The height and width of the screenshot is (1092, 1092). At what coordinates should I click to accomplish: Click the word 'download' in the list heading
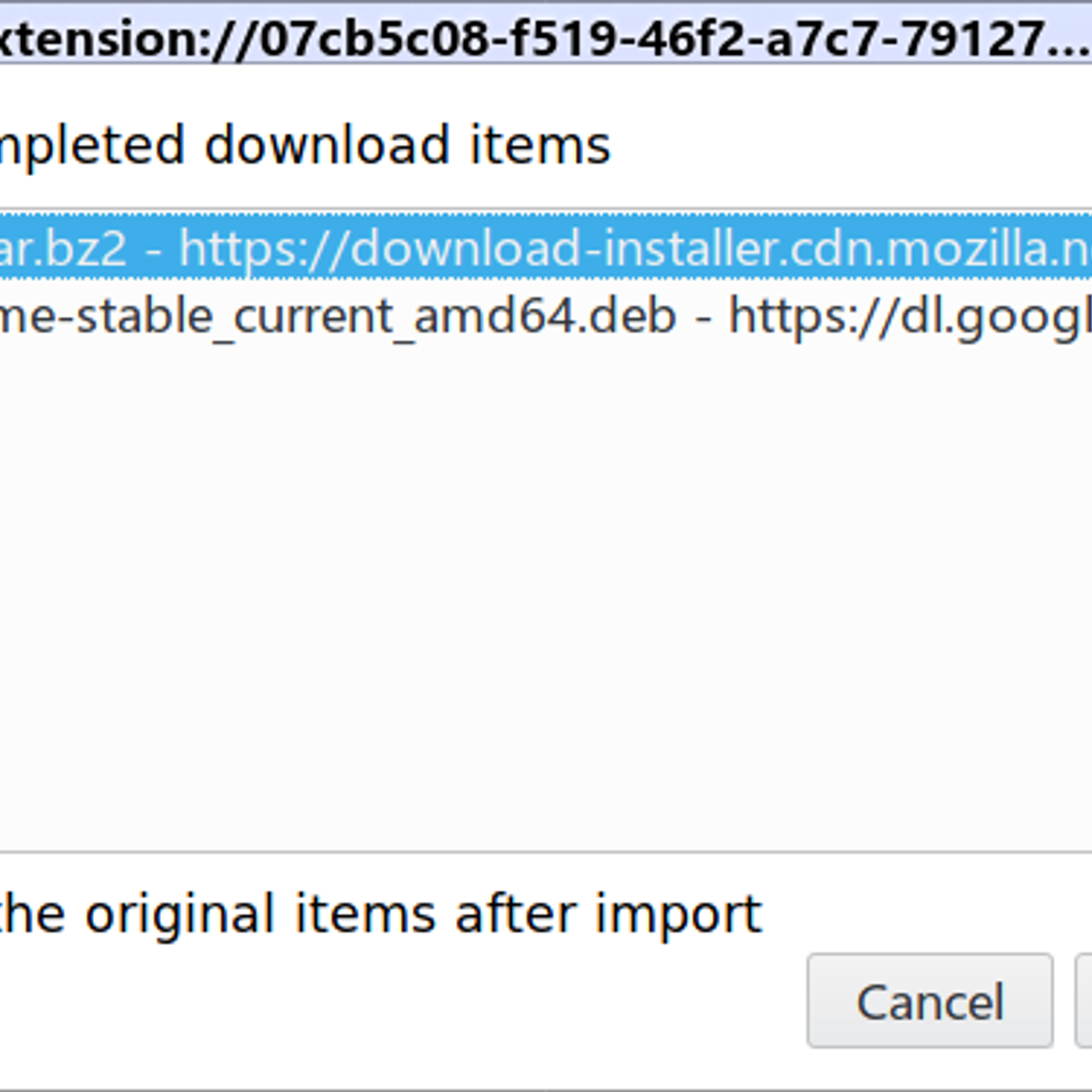[326, 145]
